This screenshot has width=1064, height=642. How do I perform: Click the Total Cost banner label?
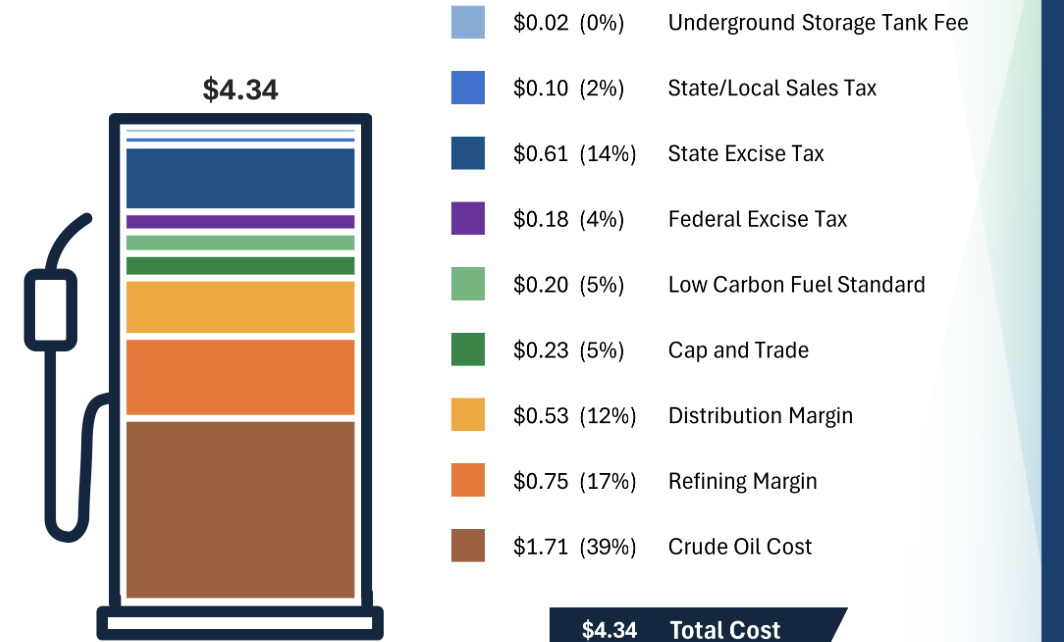pyautogui.click(x=724, y=630)
